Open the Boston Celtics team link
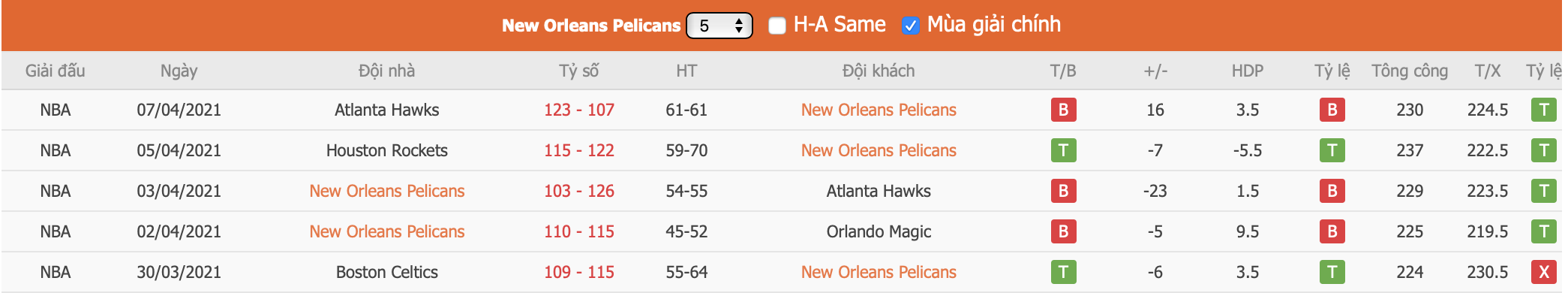This screenshot has width=1568, height=293. (x=386, y=273)
